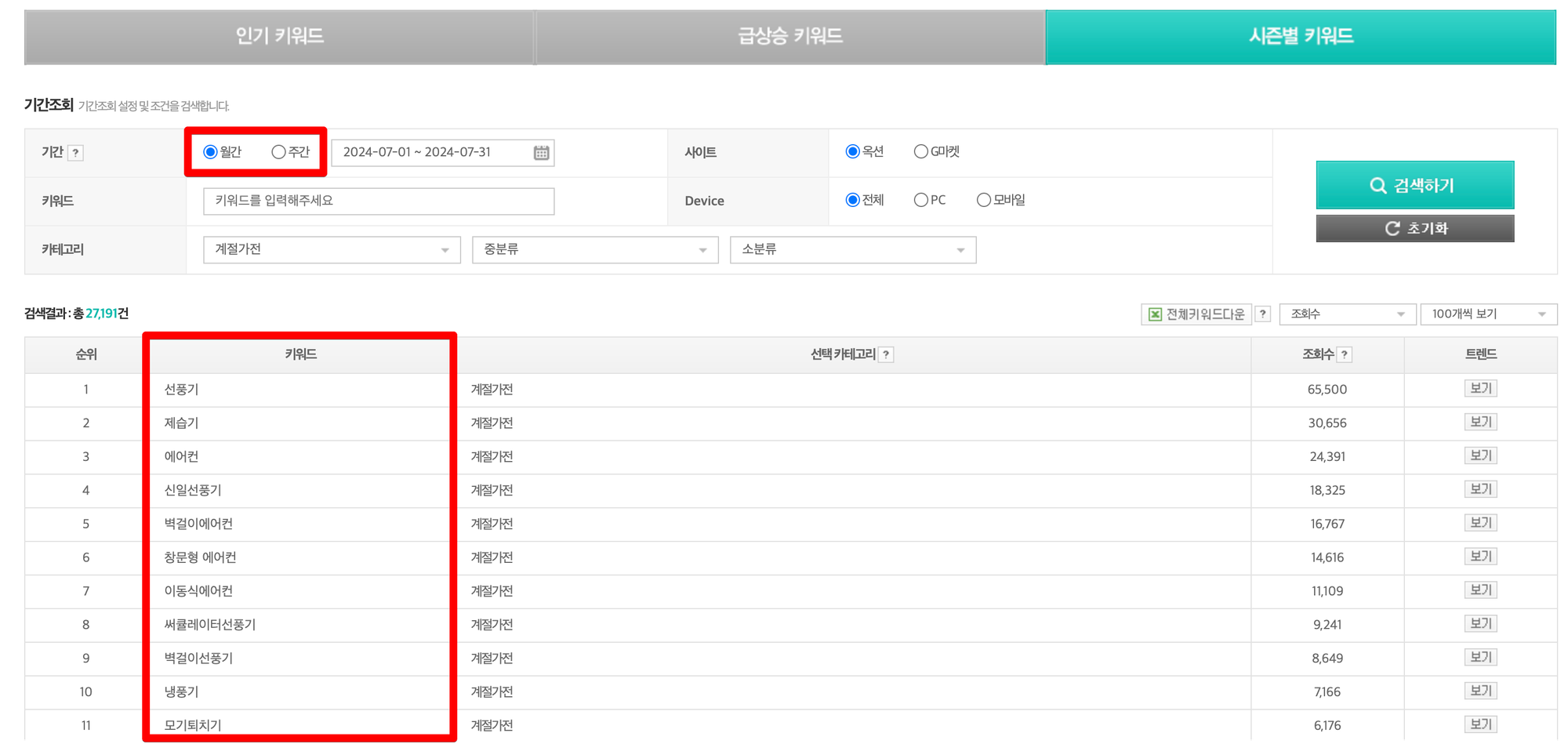Click keyword 제습기 in the table

181,423
